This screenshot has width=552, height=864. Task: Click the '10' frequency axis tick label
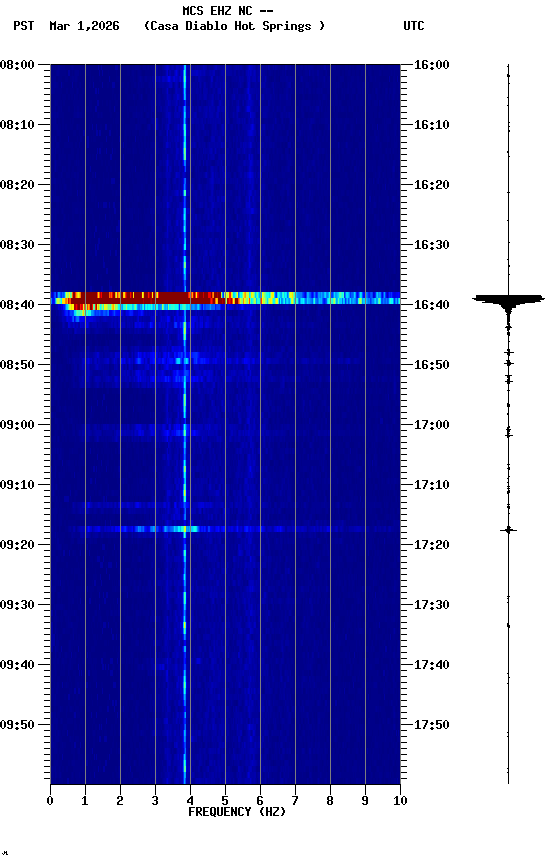400,801
